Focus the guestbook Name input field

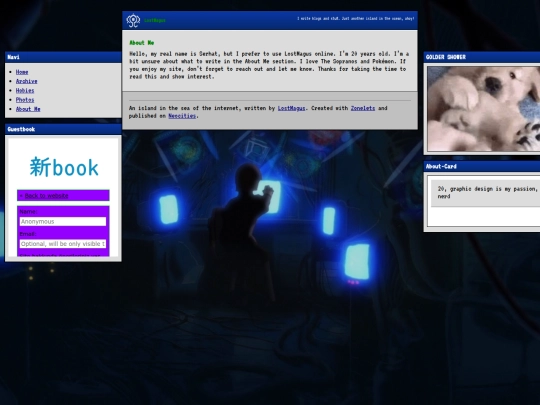63,221
